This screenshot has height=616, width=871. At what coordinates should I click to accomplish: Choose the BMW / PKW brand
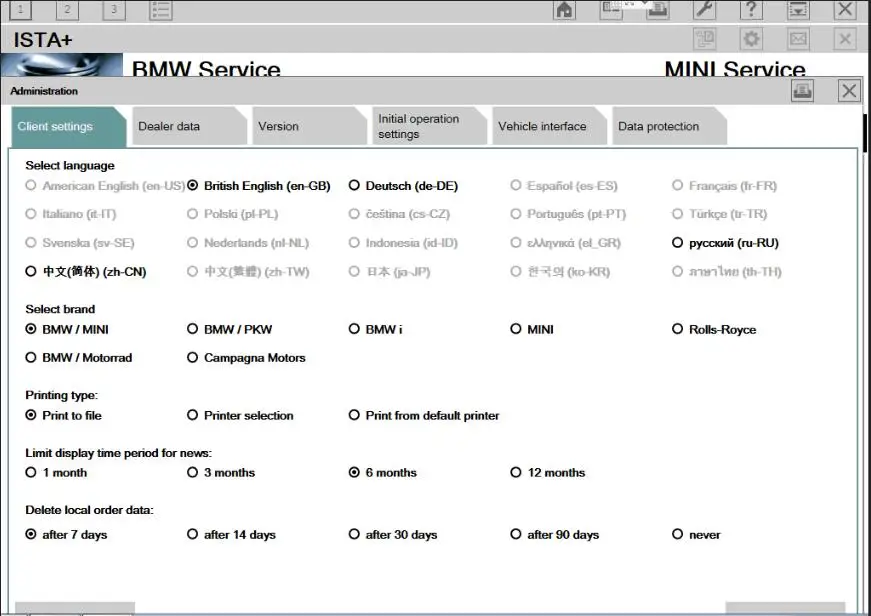229,329
